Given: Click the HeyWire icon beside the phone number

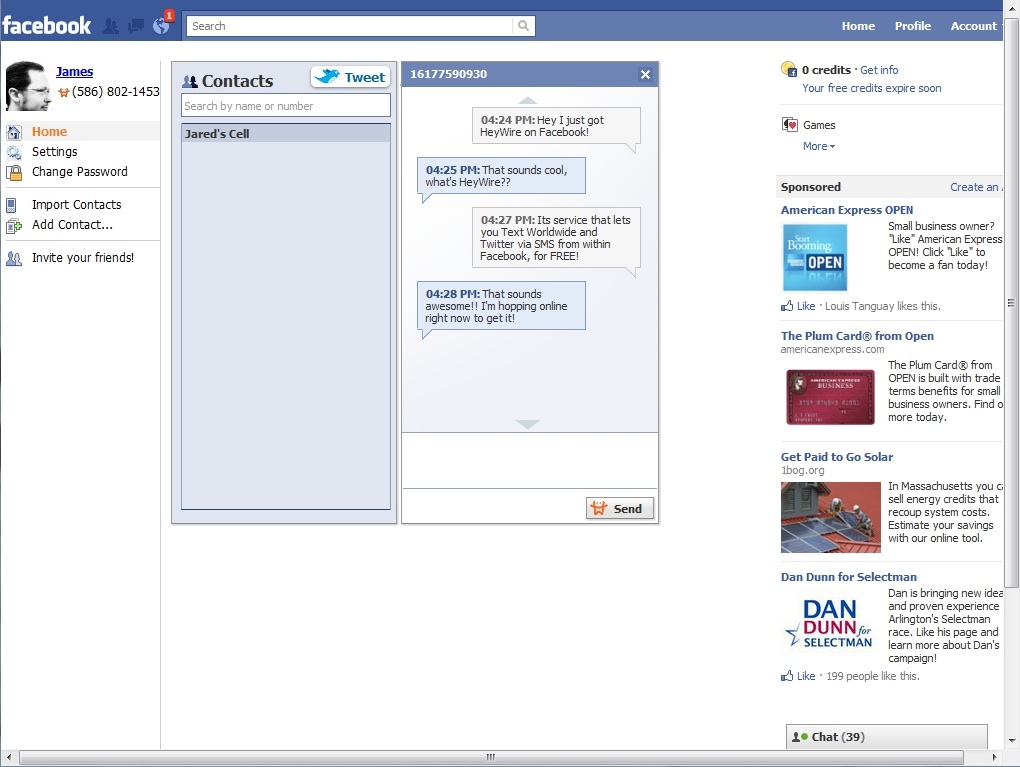Looking at the screenshot, I should click(x=64, y=92).
